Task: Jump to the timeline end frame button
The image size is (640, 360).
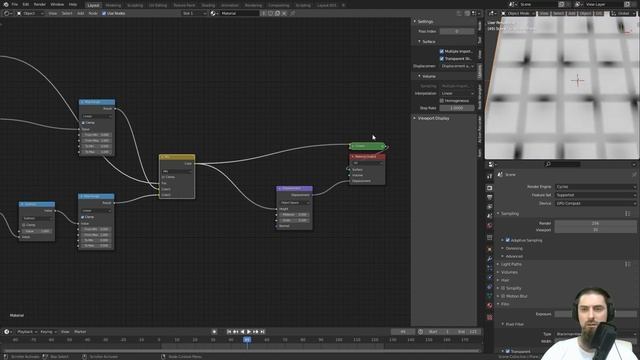Action: point(262,332)
